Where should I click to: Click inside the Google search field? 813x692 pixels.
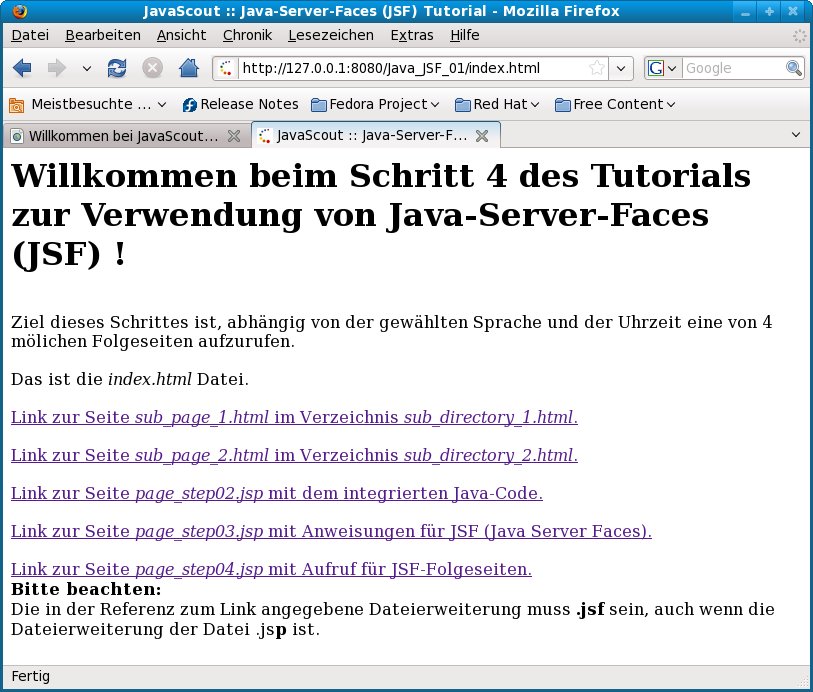point(732,68)
